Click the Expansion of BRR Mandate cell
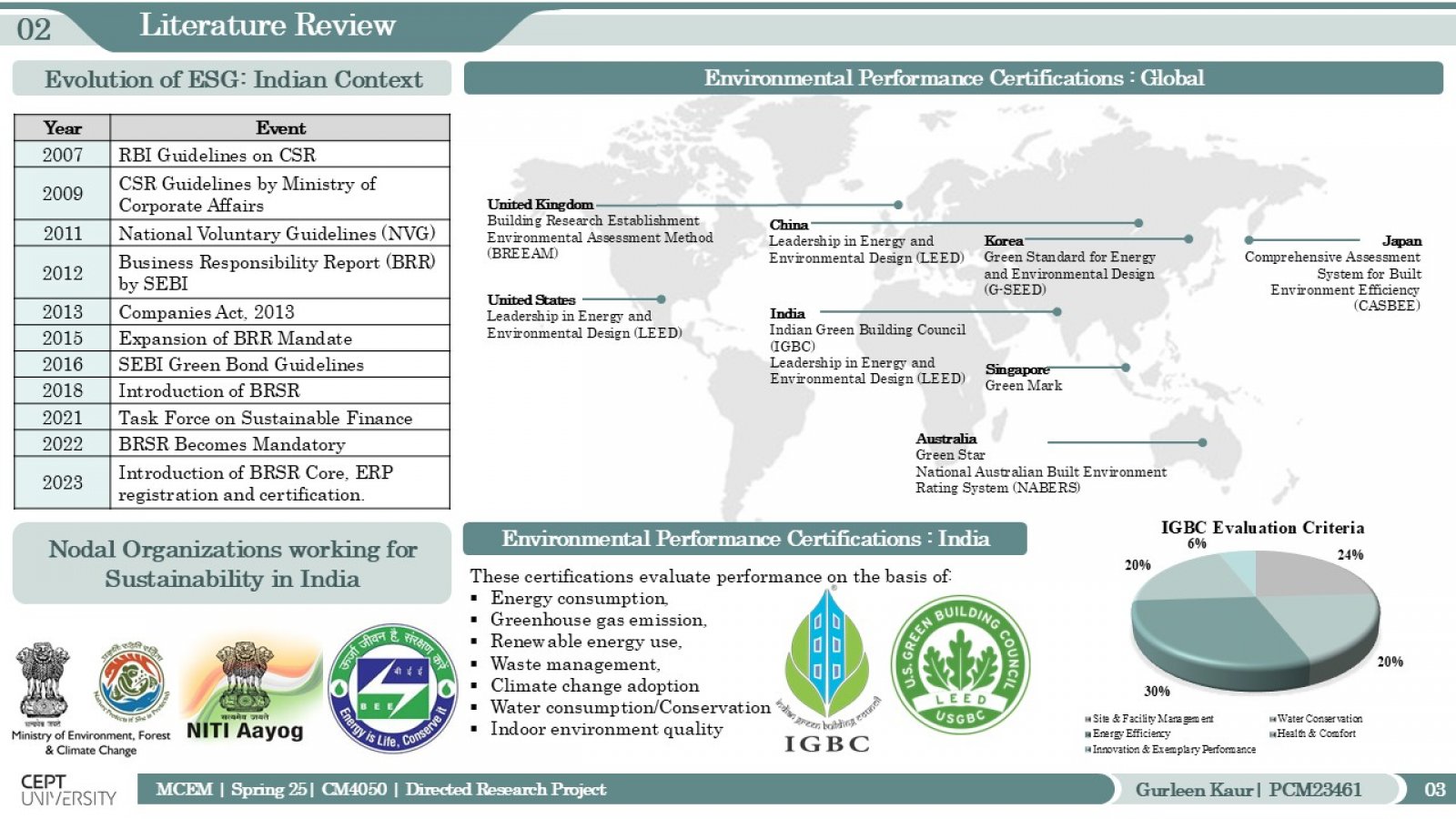The height and width of the screenshot is (819, 1456). [280, 339]
